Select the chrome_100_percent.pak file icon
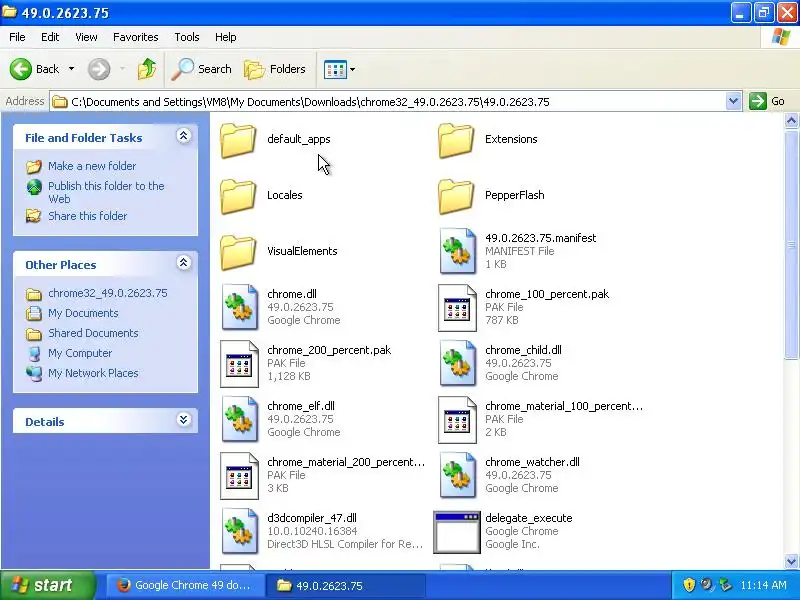 click(457, 308)
